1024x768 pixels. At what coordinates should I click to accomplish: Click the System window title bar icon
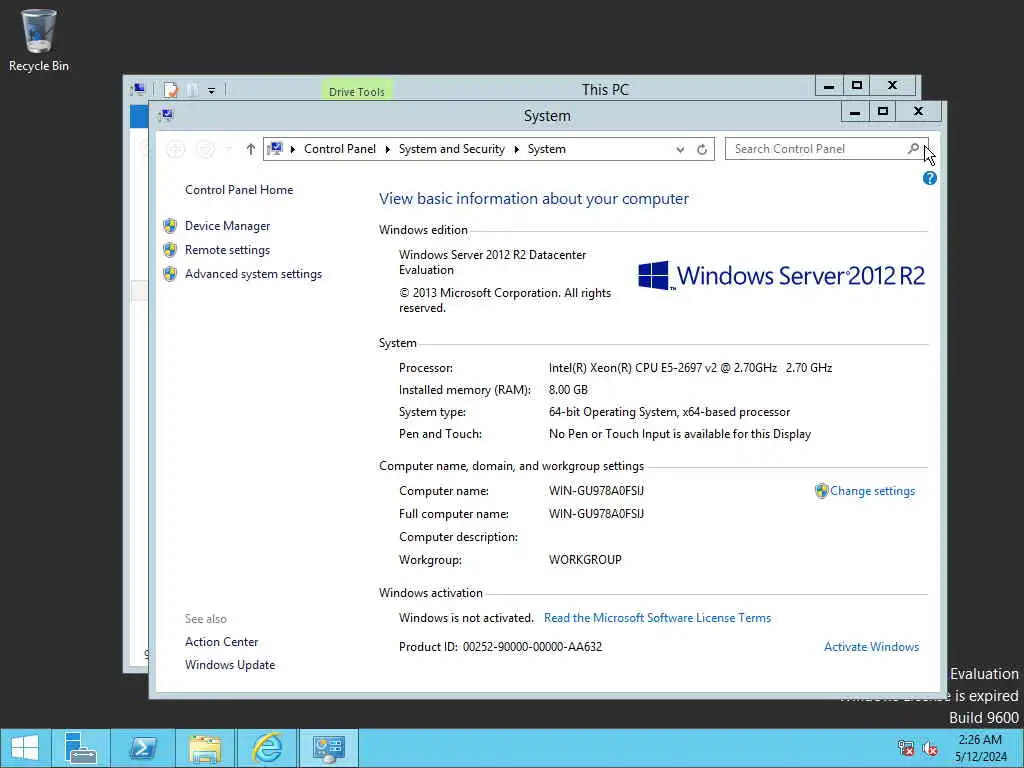(166, 115)
